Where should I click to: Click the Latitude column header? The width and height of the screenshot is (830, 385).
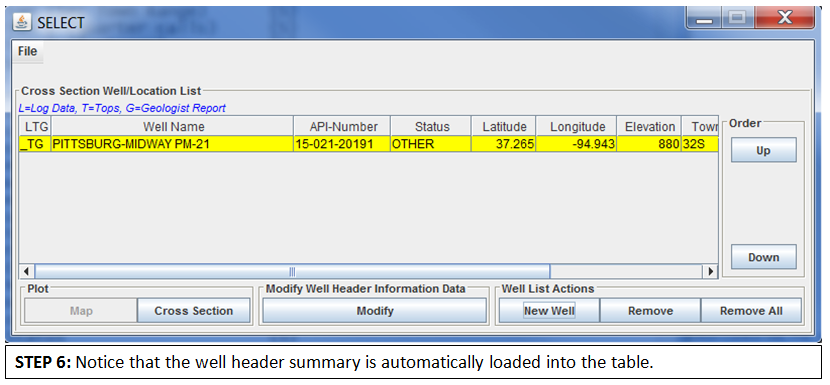[x=503, y=127]
